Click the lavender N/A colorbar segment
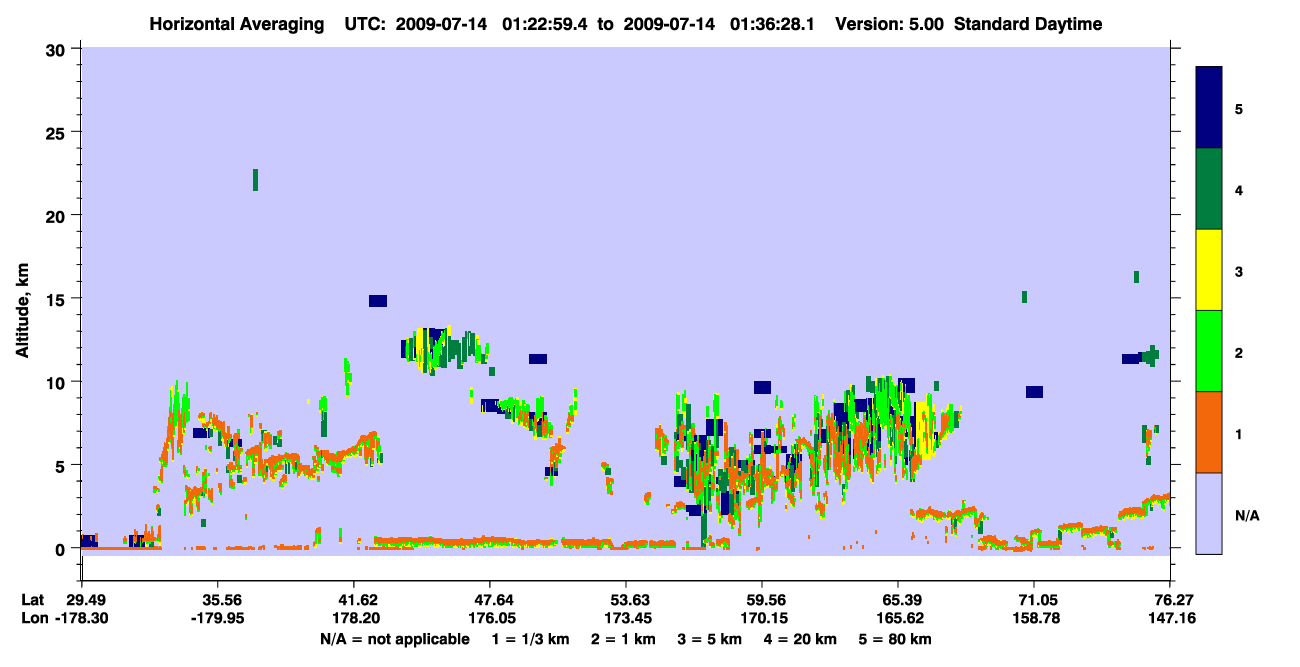 [1209, 513]
